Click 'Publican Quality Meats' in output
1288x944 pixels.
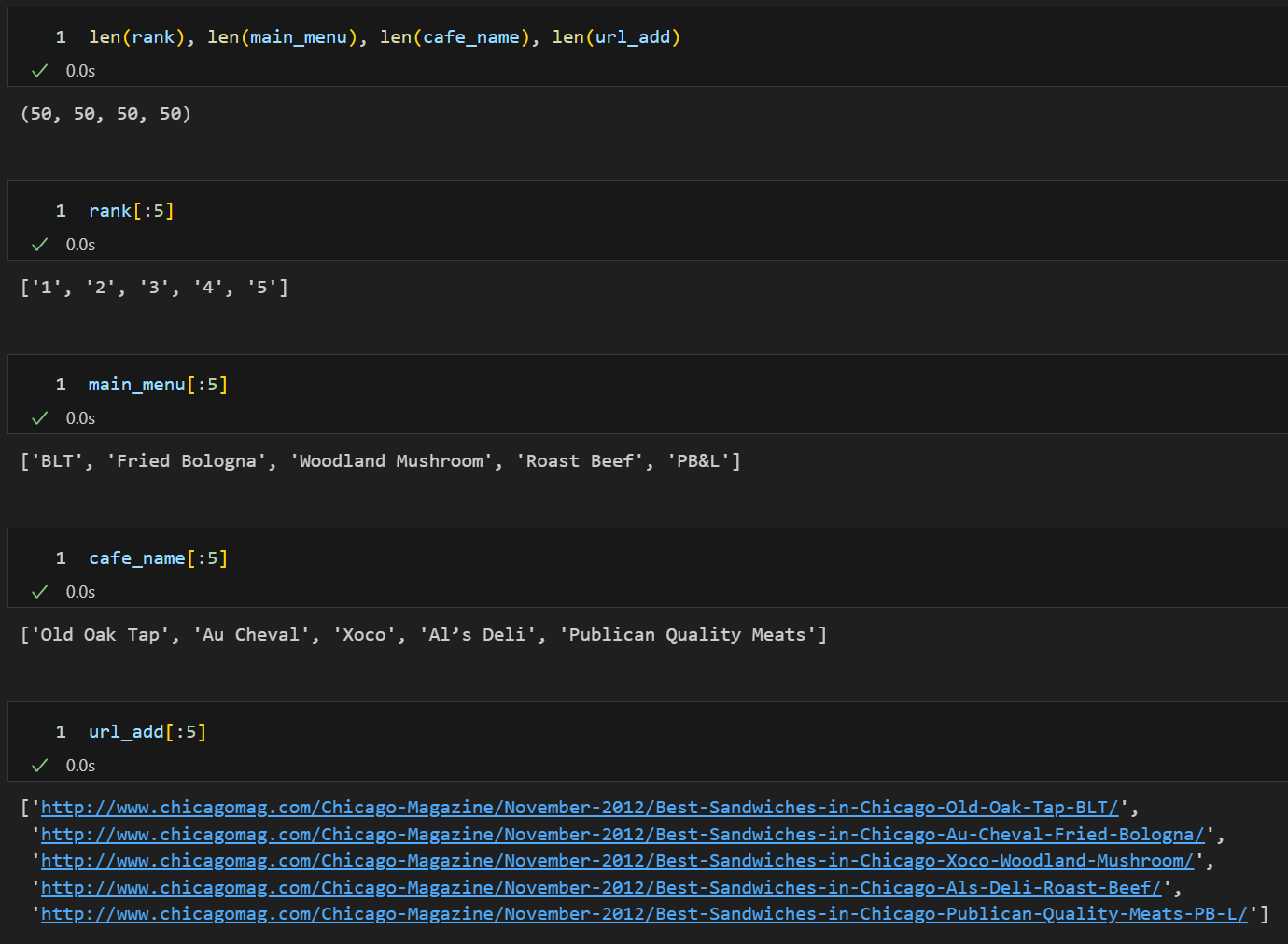(687, 635)
